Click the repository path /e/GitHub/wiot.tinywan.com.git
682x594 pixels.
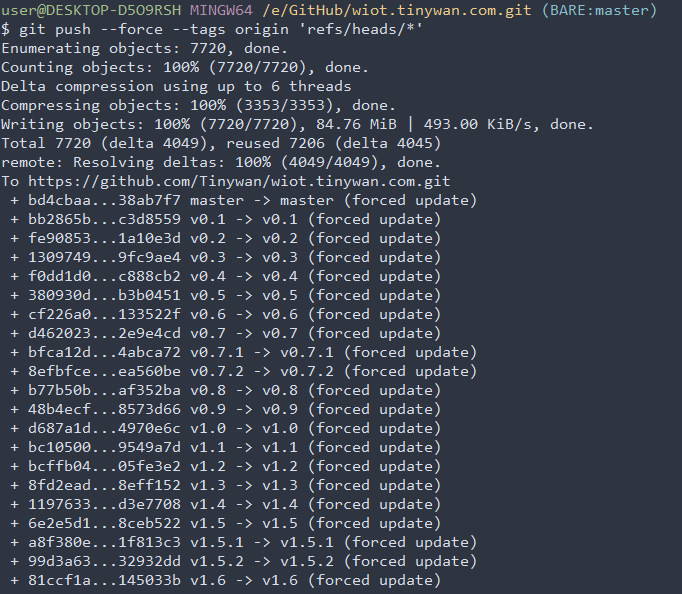[397, 10]
